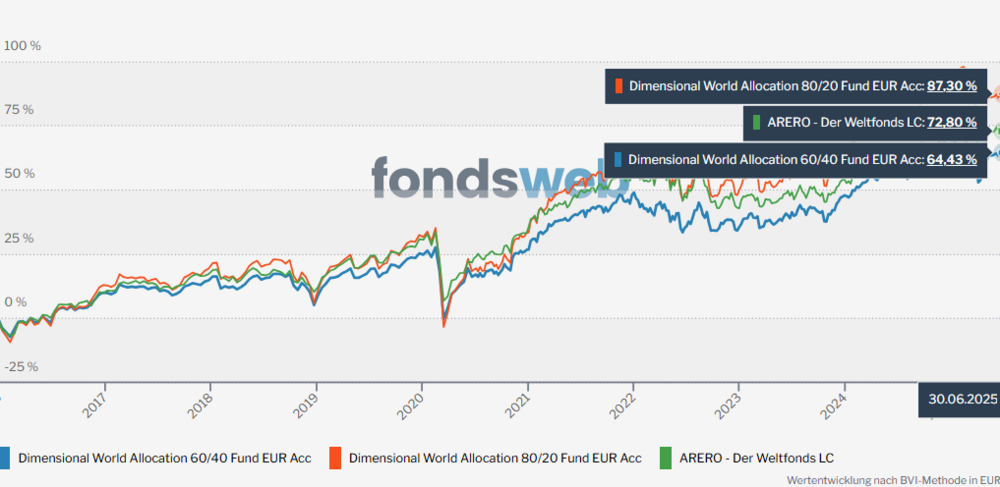
Task: Toggle orange legend swatch for 80/20 Fund
Action: 335,458
